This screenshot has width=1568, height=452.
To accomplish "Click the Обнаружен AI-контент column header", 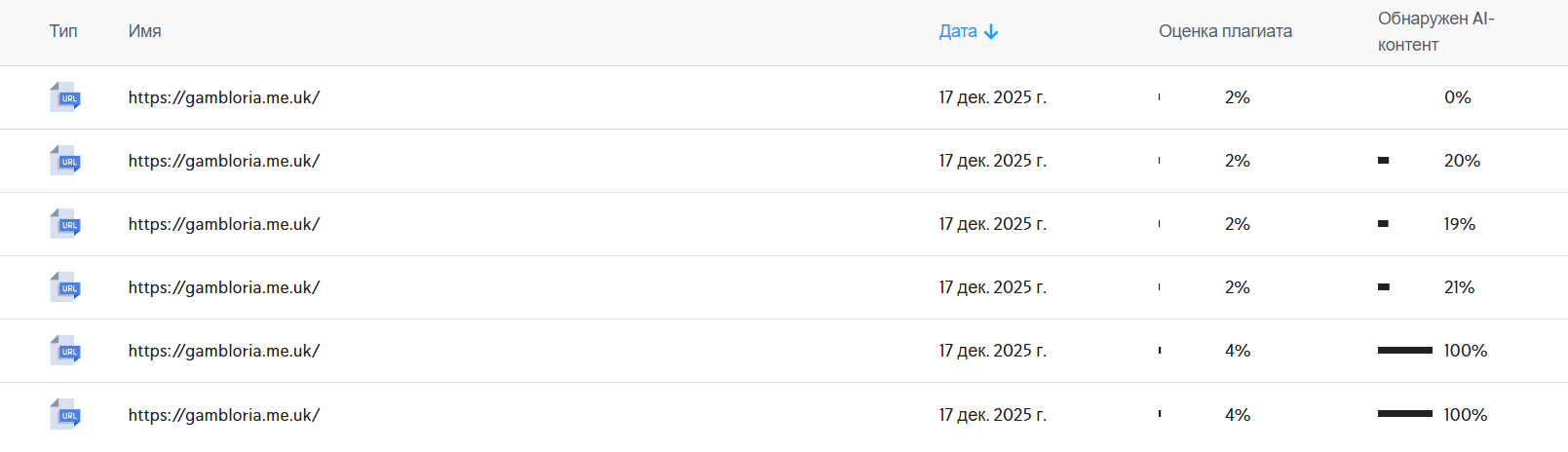I will click(1435, 31).
